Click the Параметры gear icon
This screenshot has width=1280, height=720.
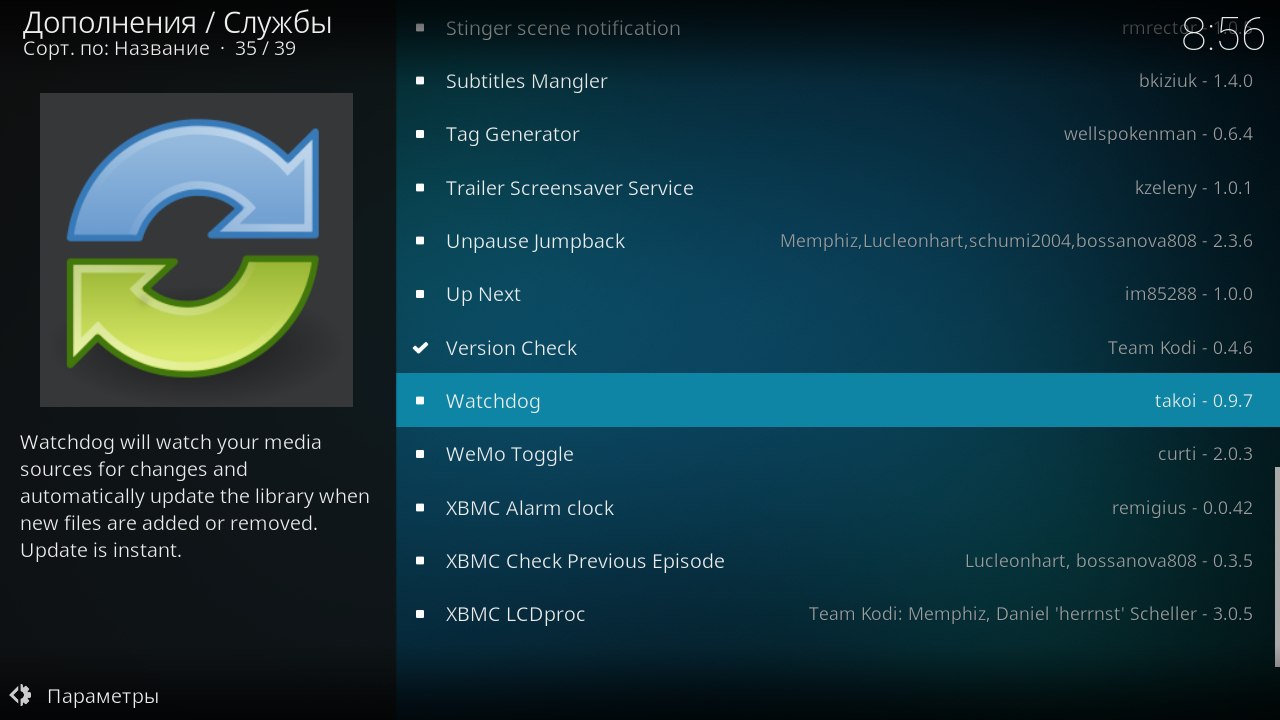[x=20, y=695]
